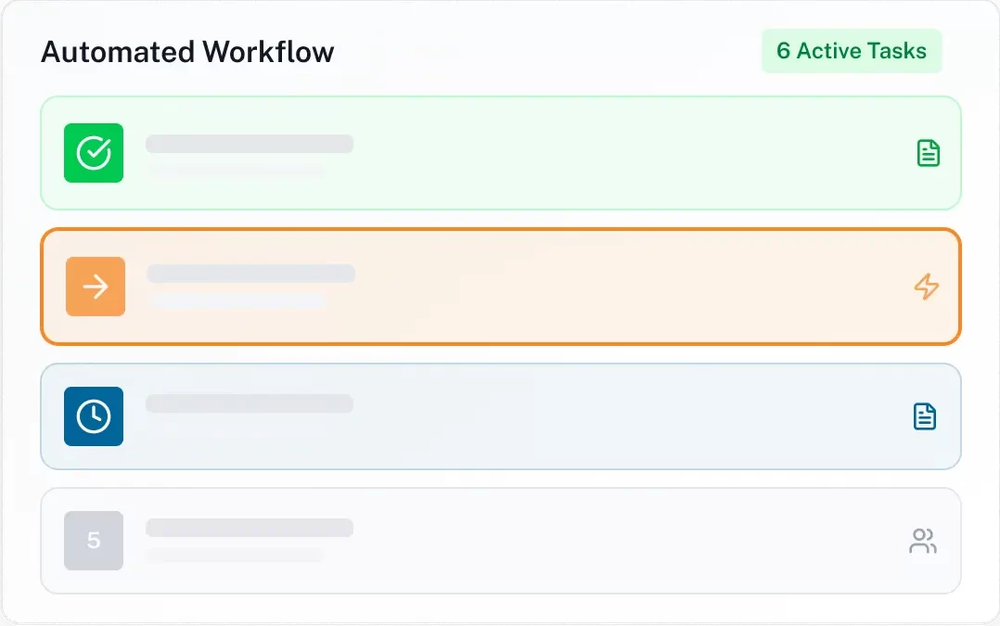Screen dimensions: 1000x626
Task: Click the blue clock pending icon
Action: click(94, 416)
